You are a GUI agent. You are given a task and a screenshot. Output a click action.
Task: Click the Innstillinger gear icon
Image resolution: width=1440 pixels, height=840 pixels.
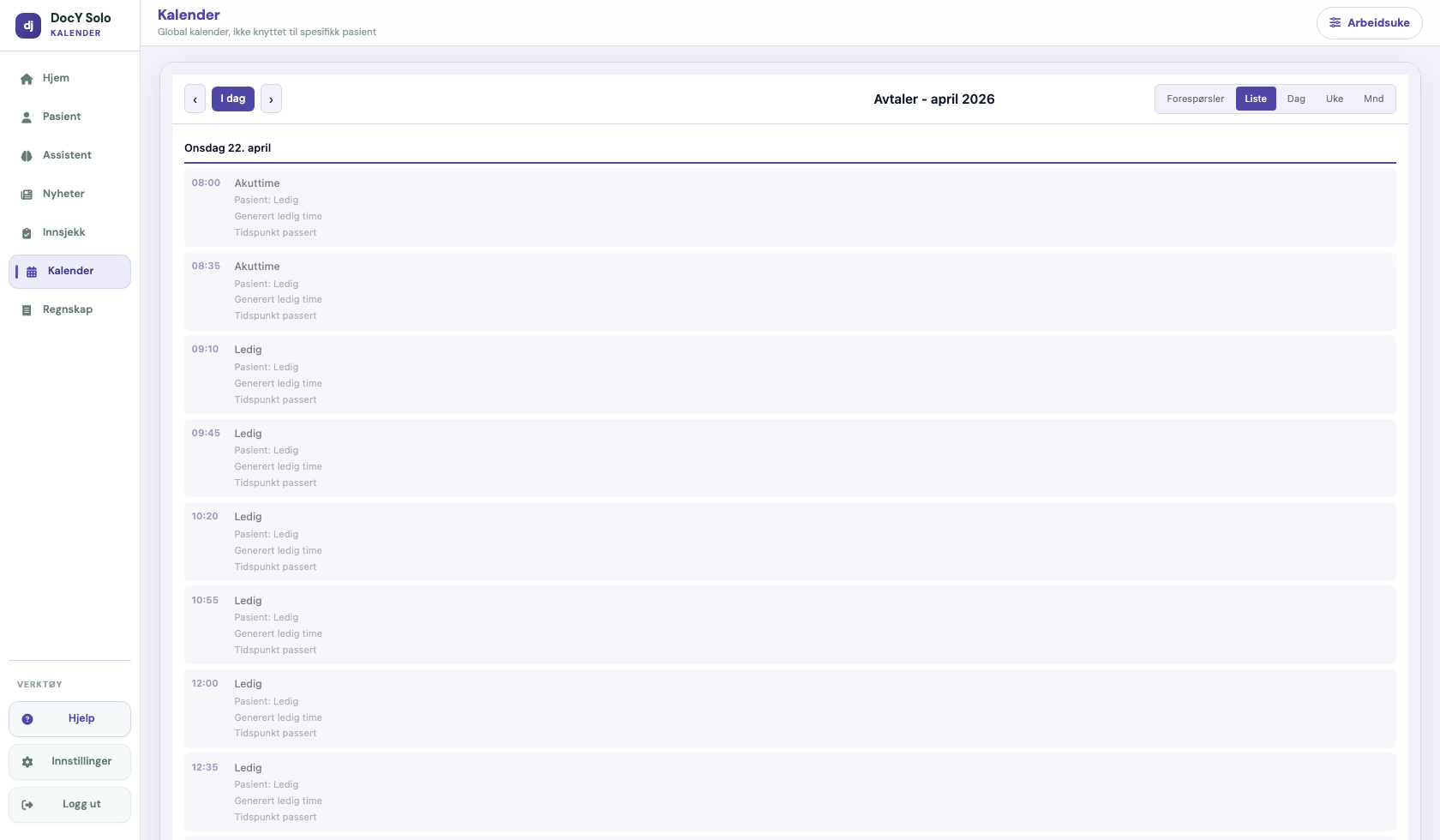[27, 762]
